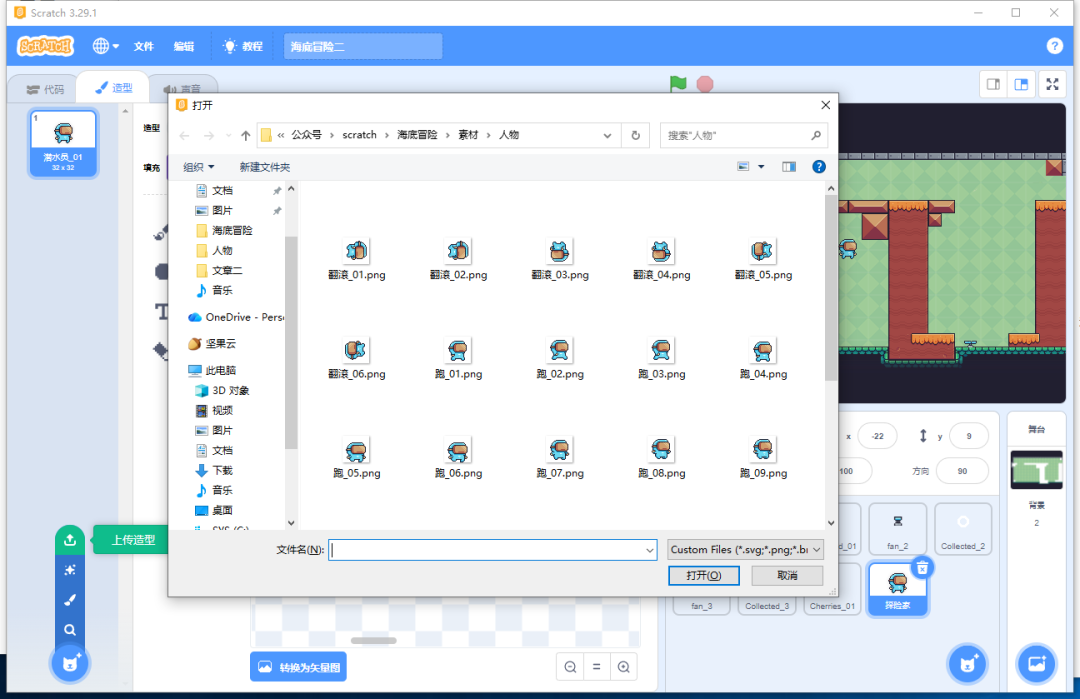
Task: Click the 取消 button
Action: [x=787, y=575]
